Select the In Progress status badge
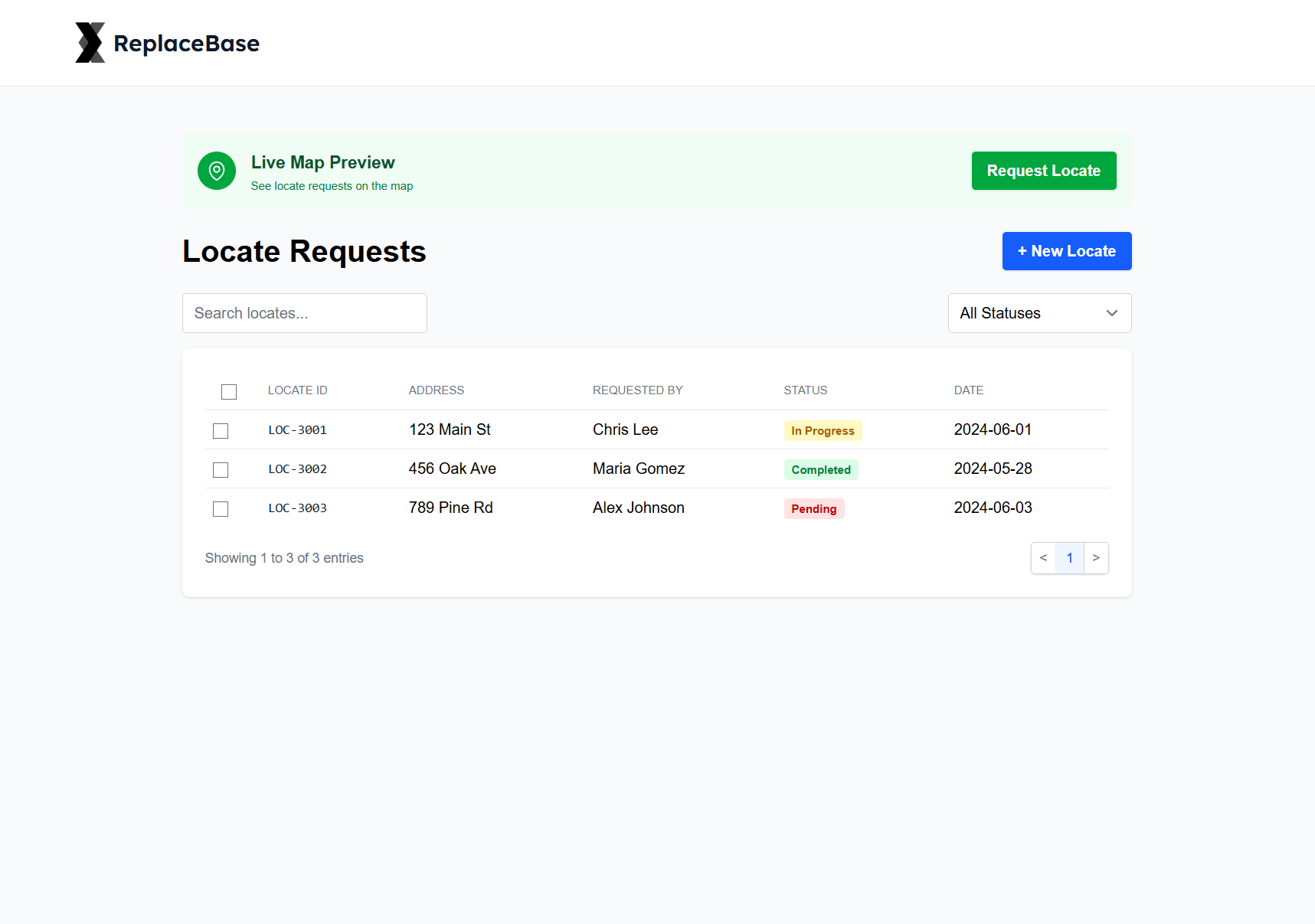1315x924 pixels. click(x=823, y=430)
